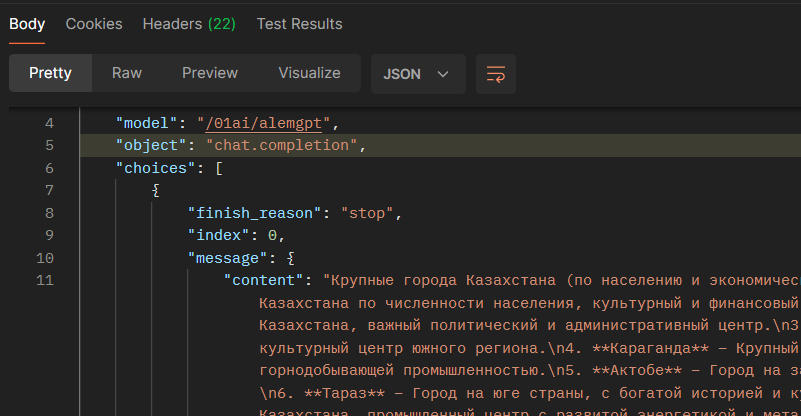Go to the Test Results tab
The width and height of the screenshot is (801, 416).
299,23
